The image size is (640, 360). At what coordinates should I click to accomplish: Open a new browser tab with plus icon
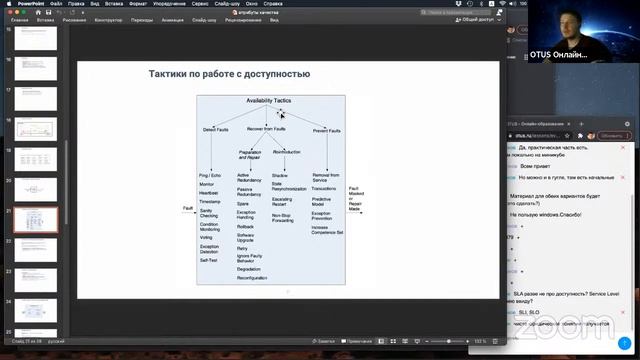click(x=582, y=124)
